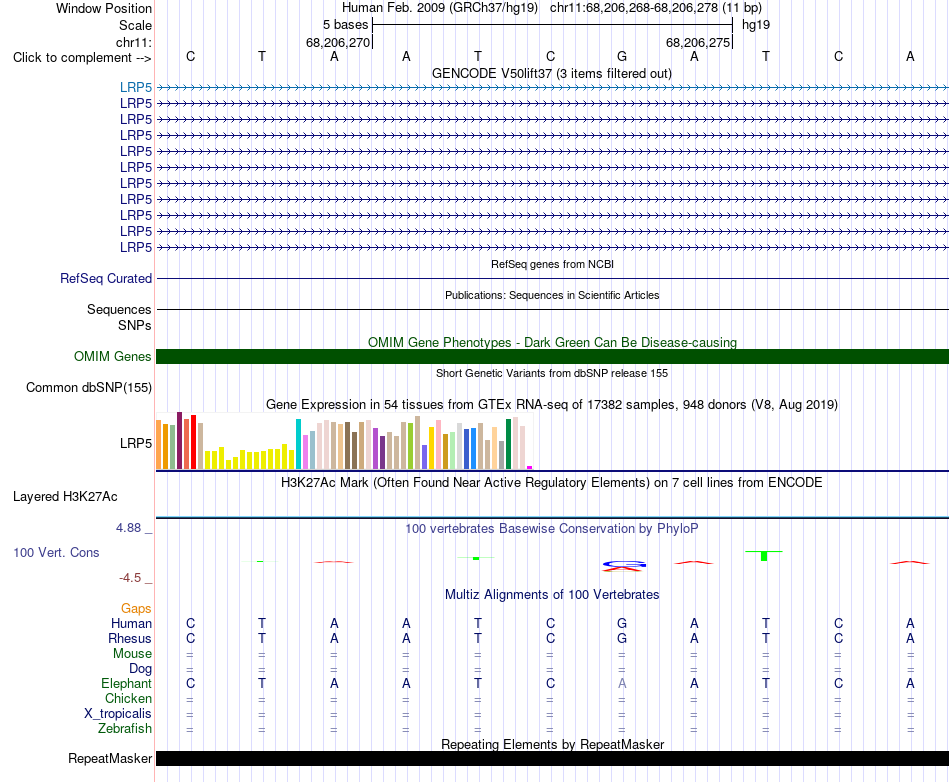Click the 'Dog' species label
Screen dimensions: 950x782
click(140, 669)
